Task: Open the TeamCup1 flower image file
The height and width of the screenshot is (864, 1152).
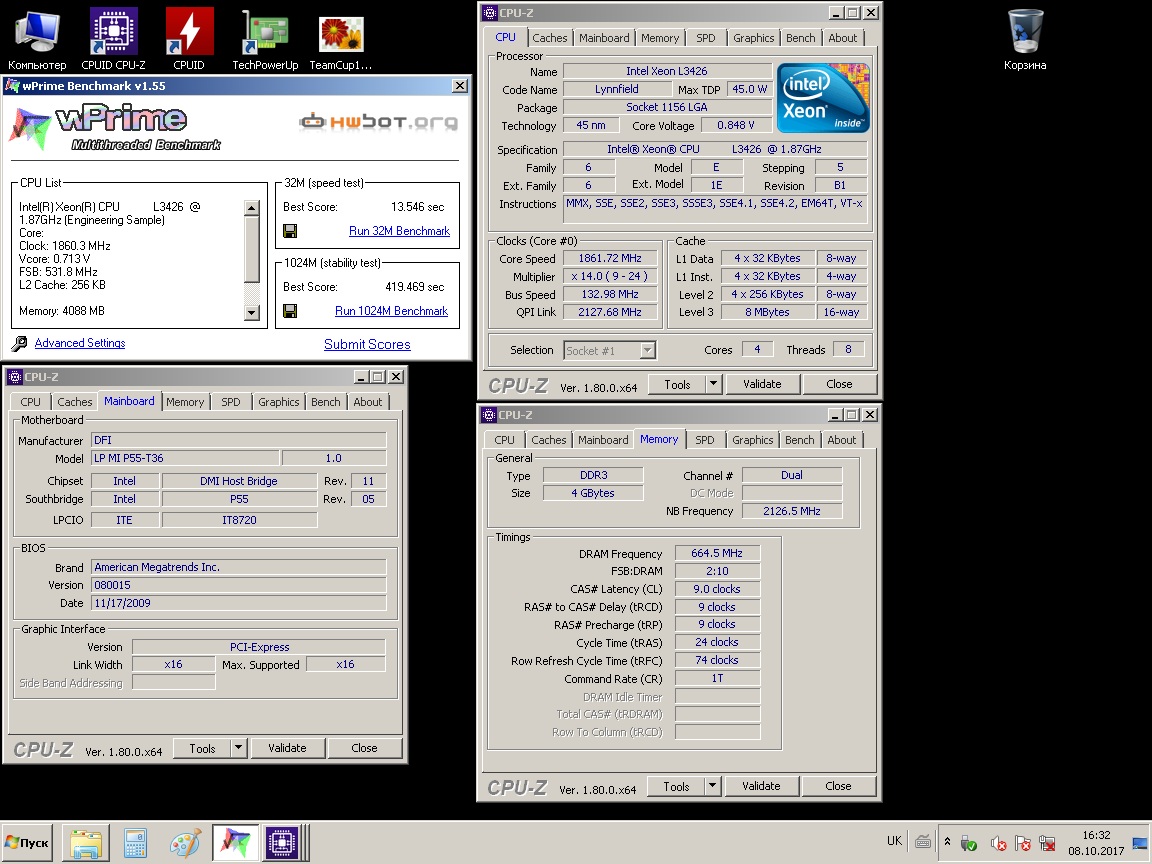Action: (x=341, y=38)
